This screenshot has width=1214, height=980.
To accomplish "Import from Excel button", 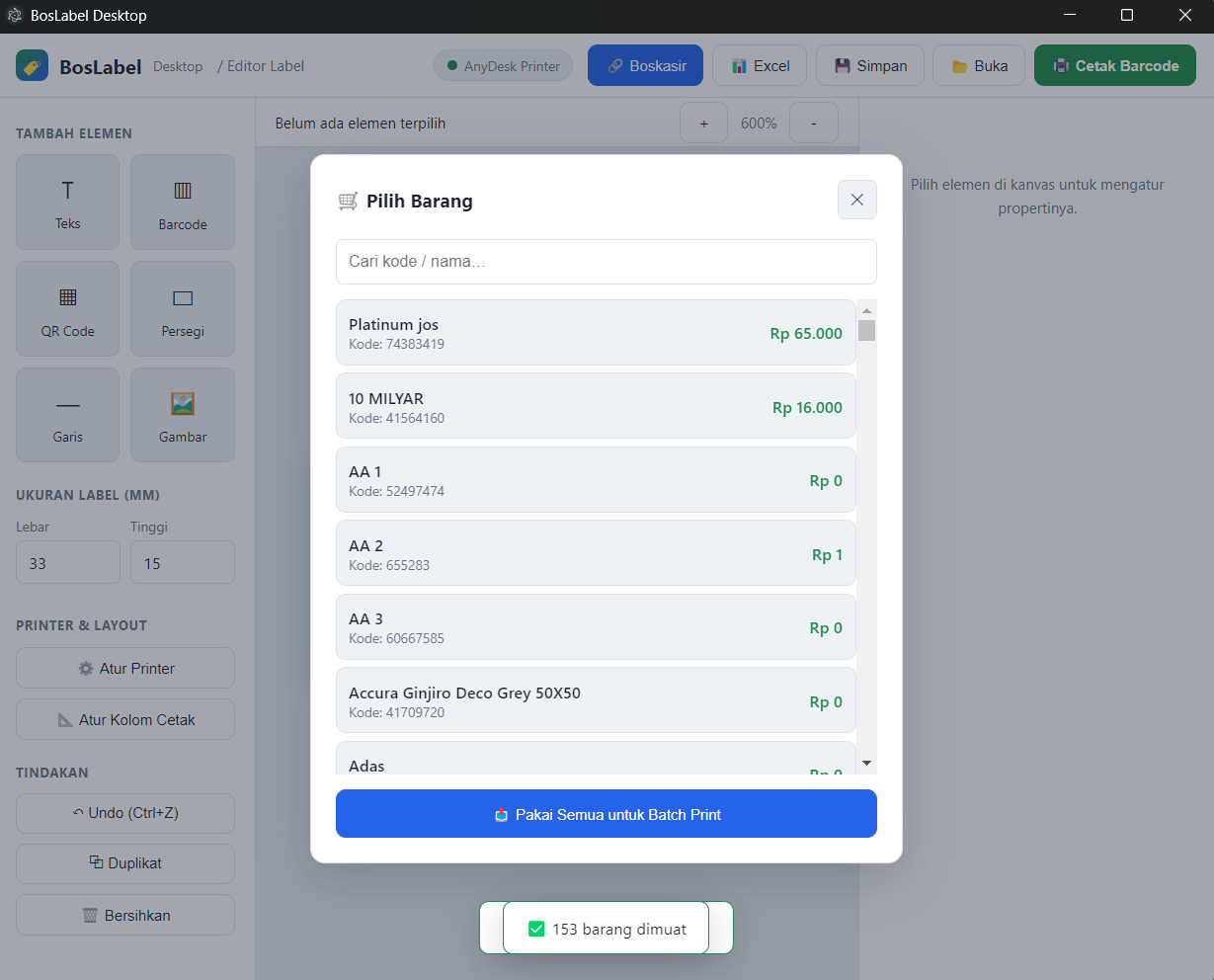I will (x=760, y=66).
